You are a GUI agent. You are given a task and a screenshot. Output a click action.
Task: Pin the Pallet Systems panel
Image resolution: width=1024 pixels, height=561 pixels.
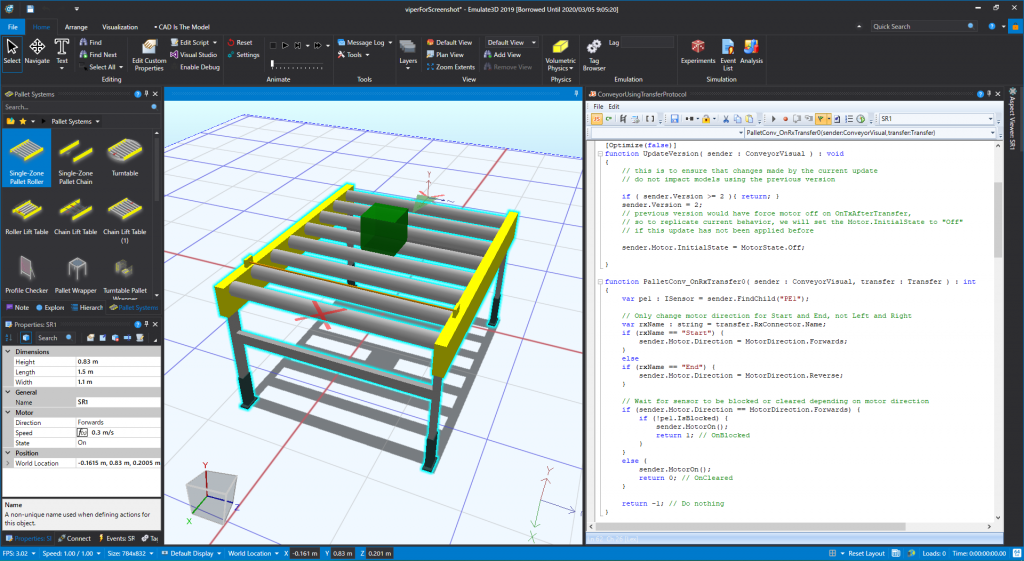(x=146, y=94)
